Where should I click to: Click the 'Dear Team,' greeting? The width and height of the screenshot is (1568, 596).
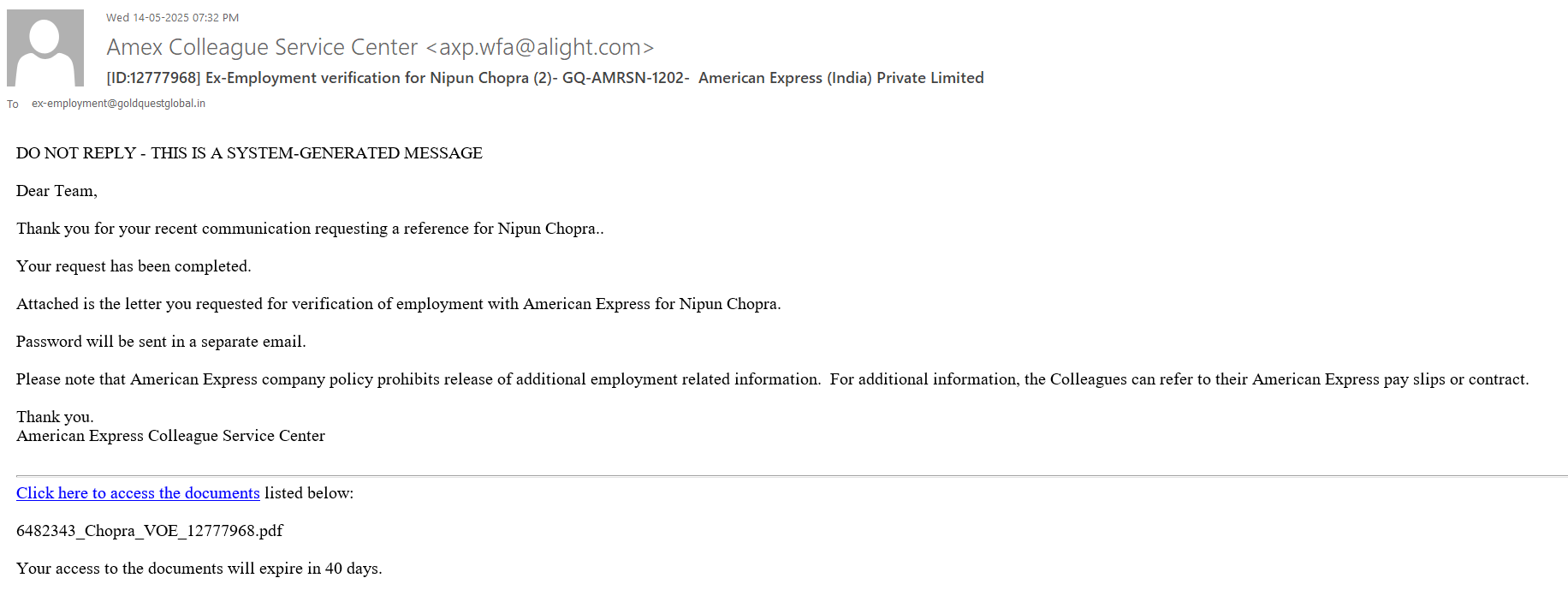pyautogui.click(x=56, y=191)
